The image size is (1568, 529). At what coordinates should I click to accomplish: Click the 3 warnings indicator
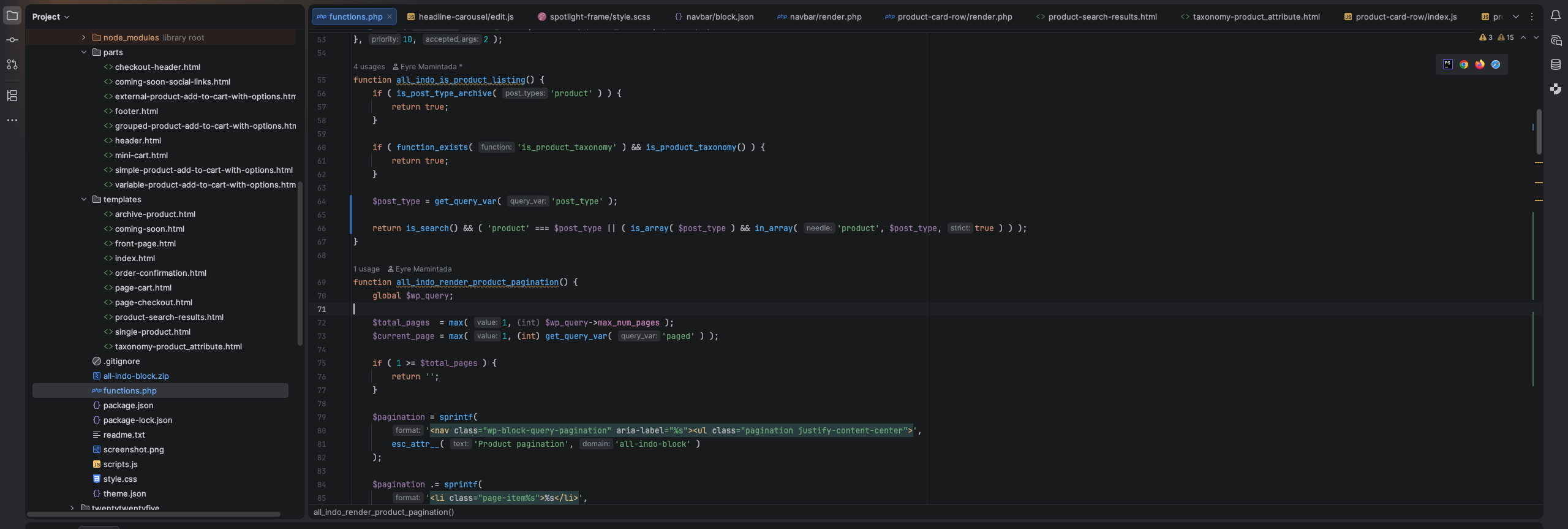1486,37
